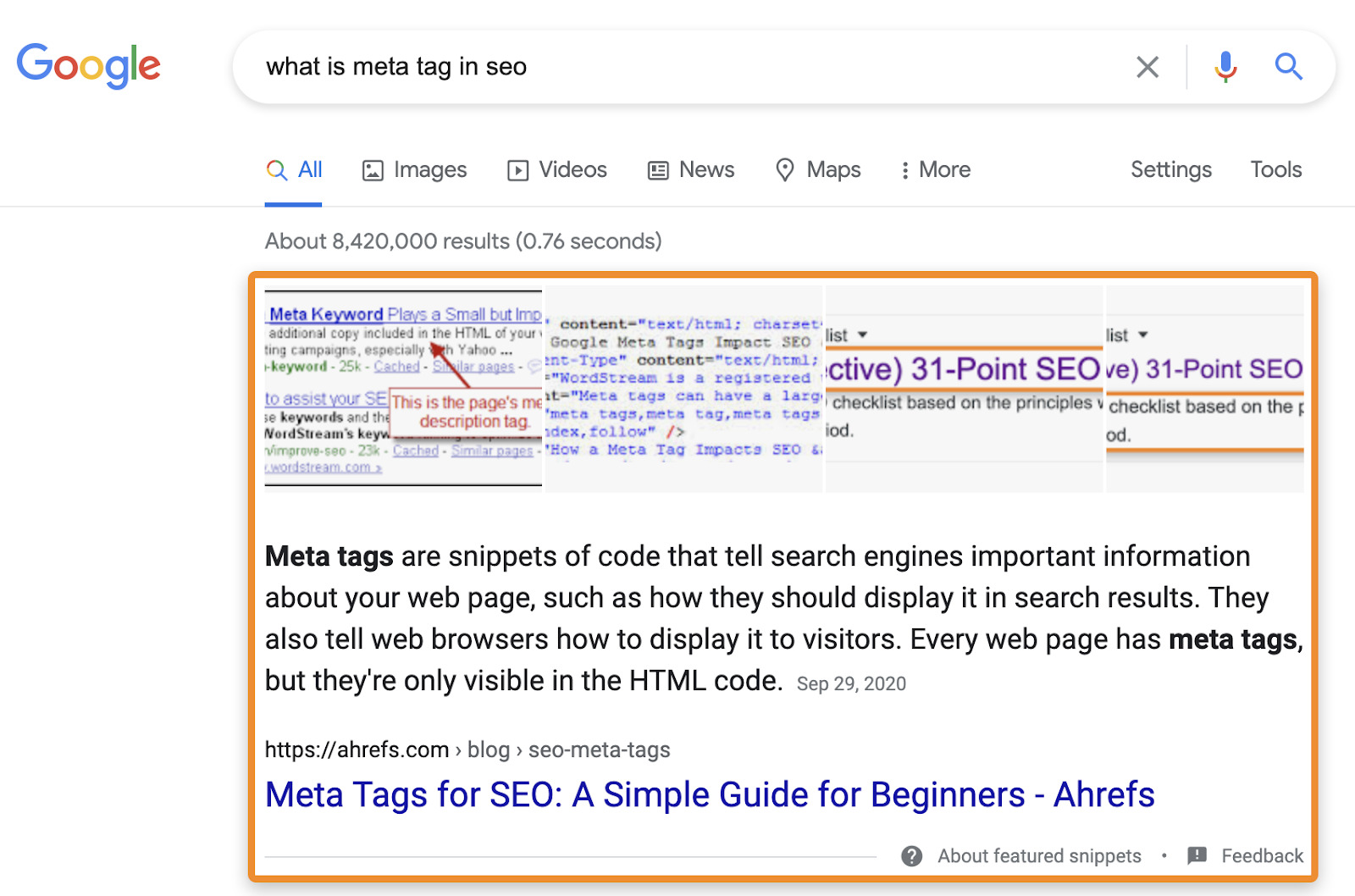1355x896 pixels.
Task: Submit the search with the magnifier icon
Action: [1288, 67]
